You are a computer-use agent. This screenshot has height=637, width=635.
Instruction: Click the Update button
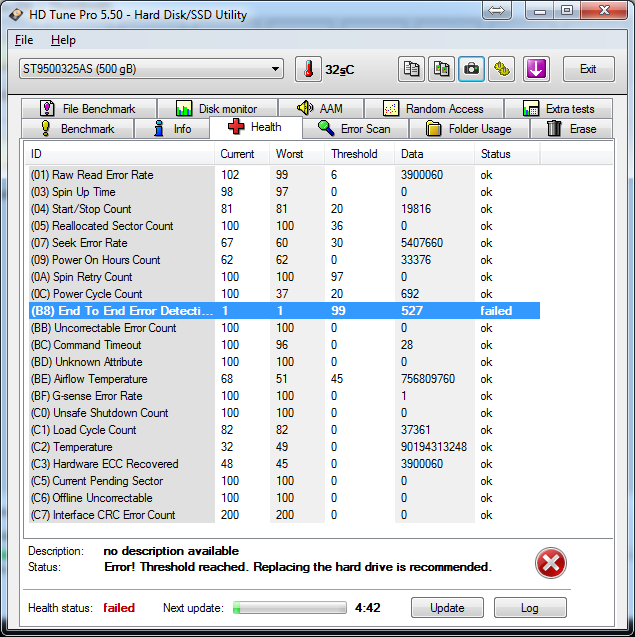coord(447,607)
